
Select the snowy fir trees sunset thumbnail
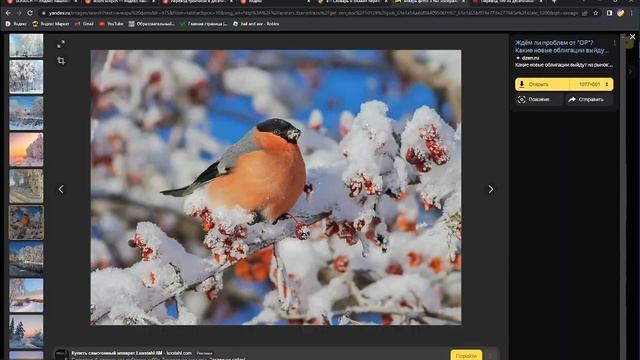click(26, 331)
